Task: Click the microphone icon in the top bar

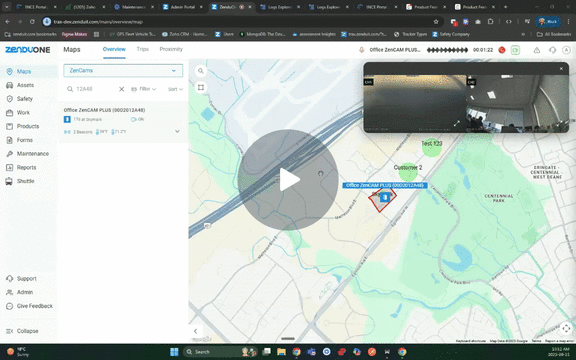Action: coord(362,50)
